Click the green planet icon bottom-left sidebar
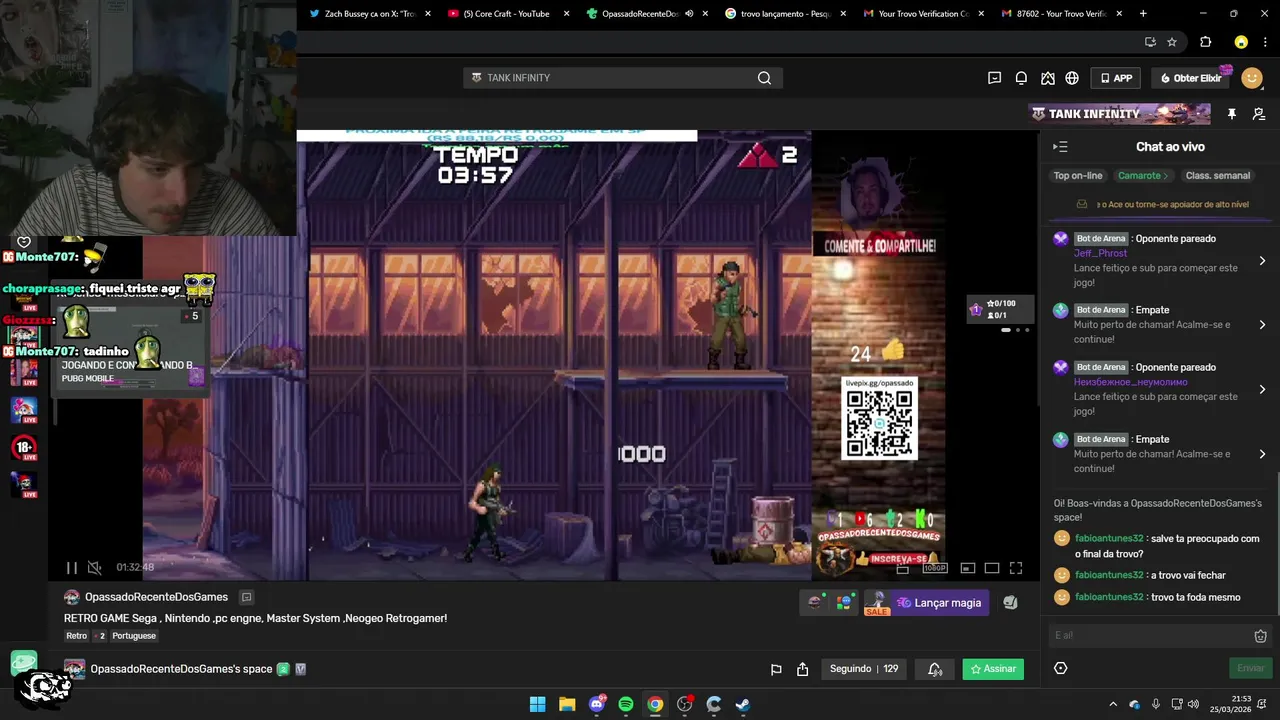The height and width of the screenshot is (720, 1280). click(24, 661)
